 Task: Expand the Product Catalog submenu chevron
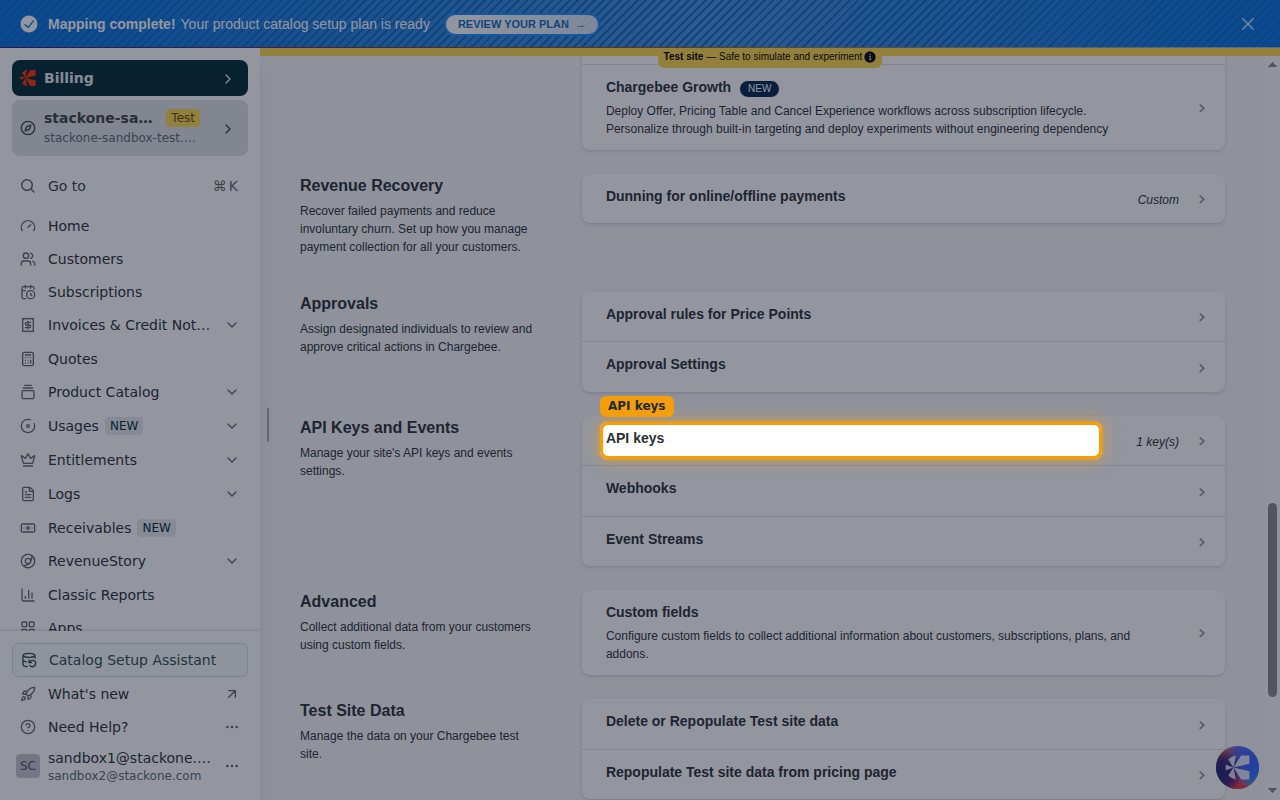[x=232, y=392]
